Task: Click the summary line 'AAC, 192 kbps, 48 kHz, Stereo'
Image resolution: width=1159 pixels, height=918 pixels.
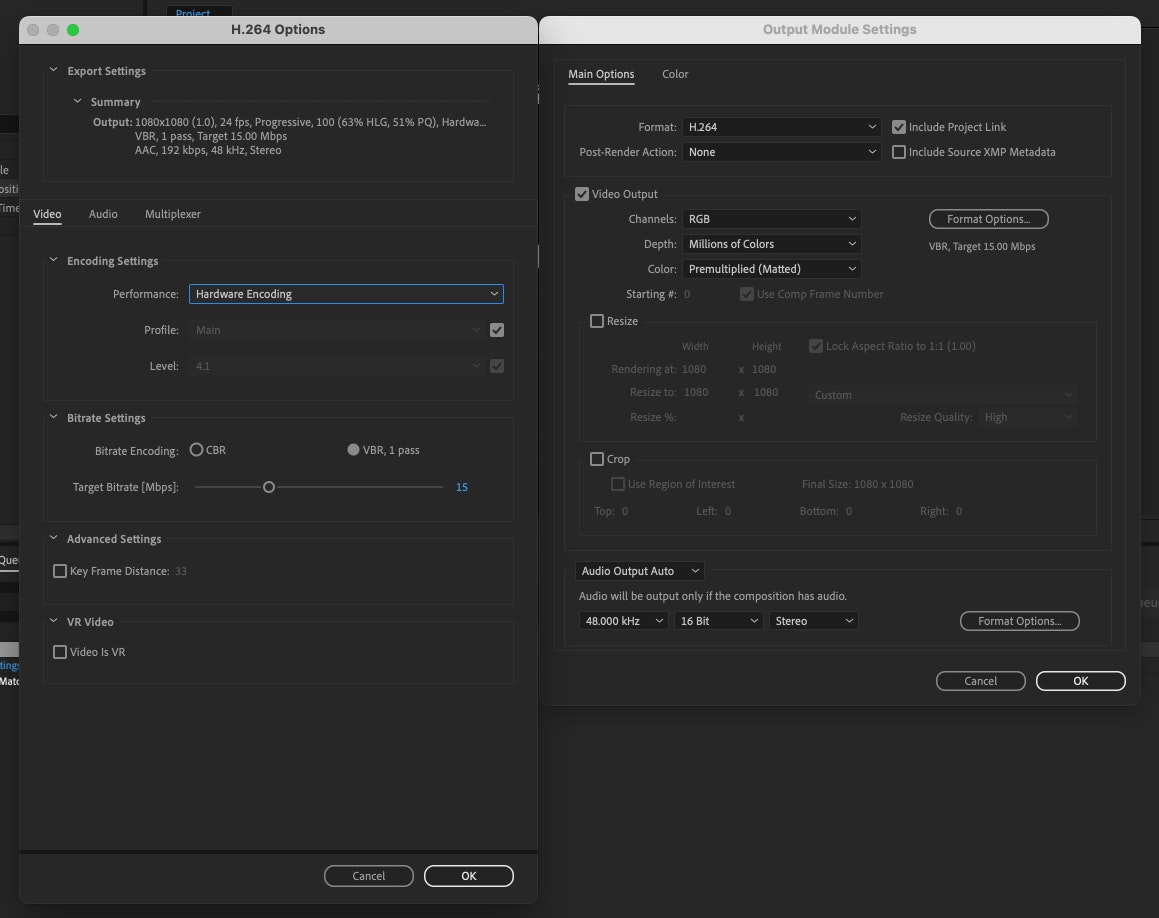Action: coord(208,150)
